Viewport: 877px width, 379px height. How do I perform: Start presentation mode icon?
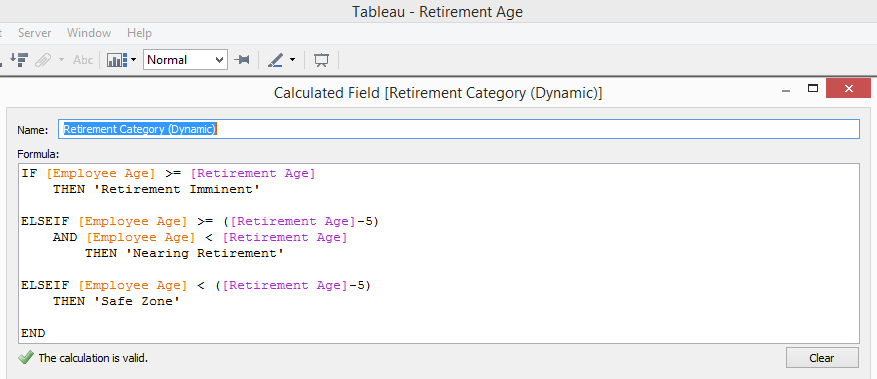[321, 60]
